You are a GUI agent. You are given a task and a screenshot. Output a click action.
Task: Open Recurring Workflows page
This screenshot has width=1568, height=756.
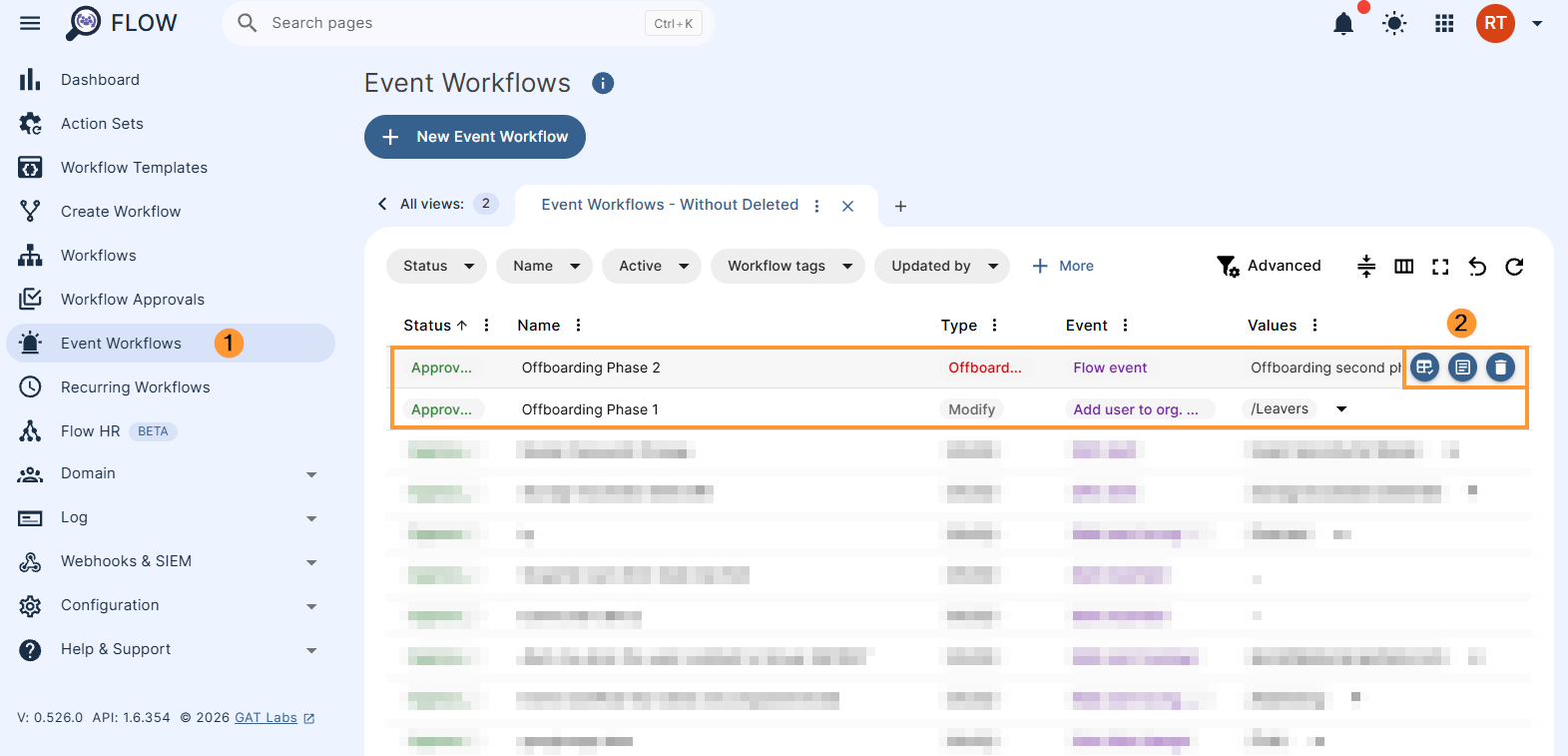tap(171, 387)
